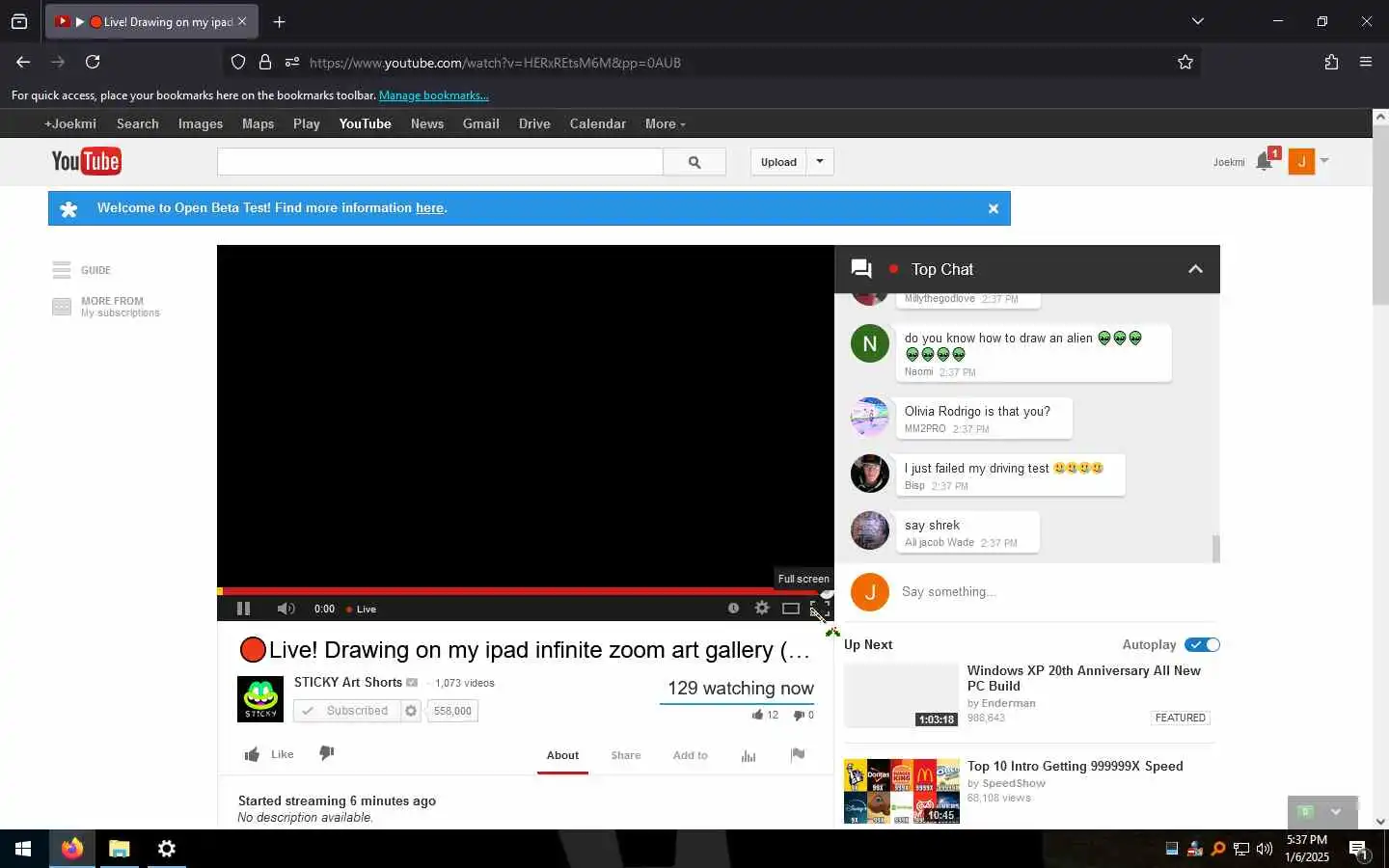The width and height of the screenshot is (1389, 868).
Task: Click the chat bubbles icon
Action: pyautogui.click(x=861, y=269)
